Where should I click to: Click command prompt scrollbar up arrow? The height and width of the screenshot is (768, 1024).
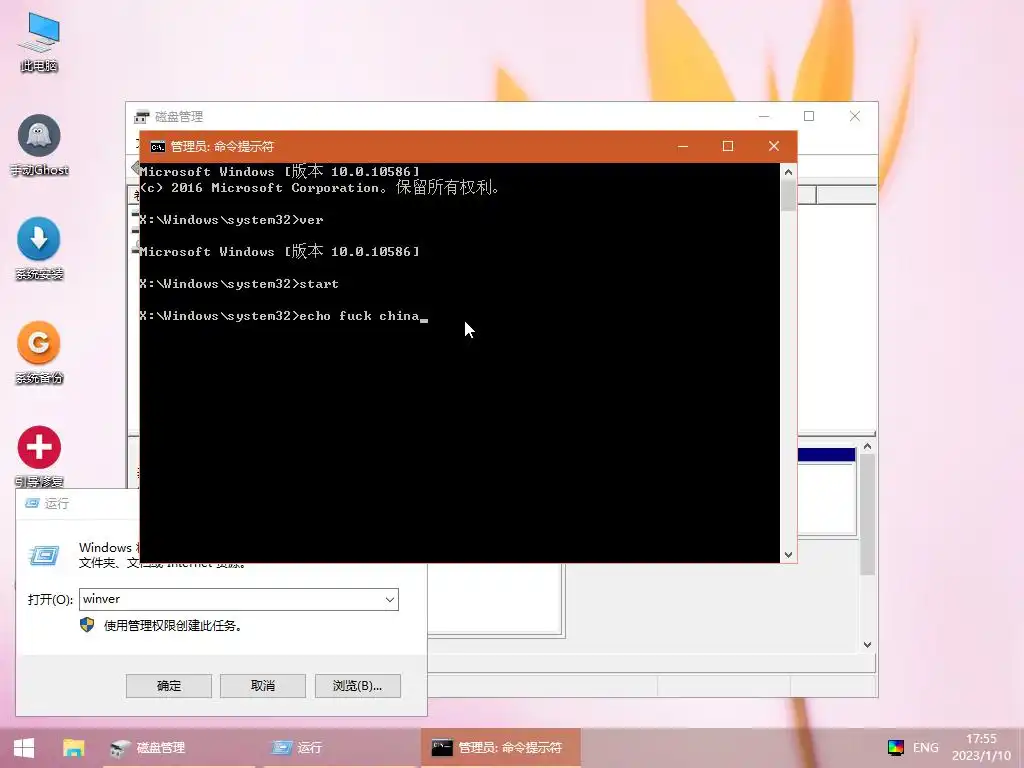[788, 172]
